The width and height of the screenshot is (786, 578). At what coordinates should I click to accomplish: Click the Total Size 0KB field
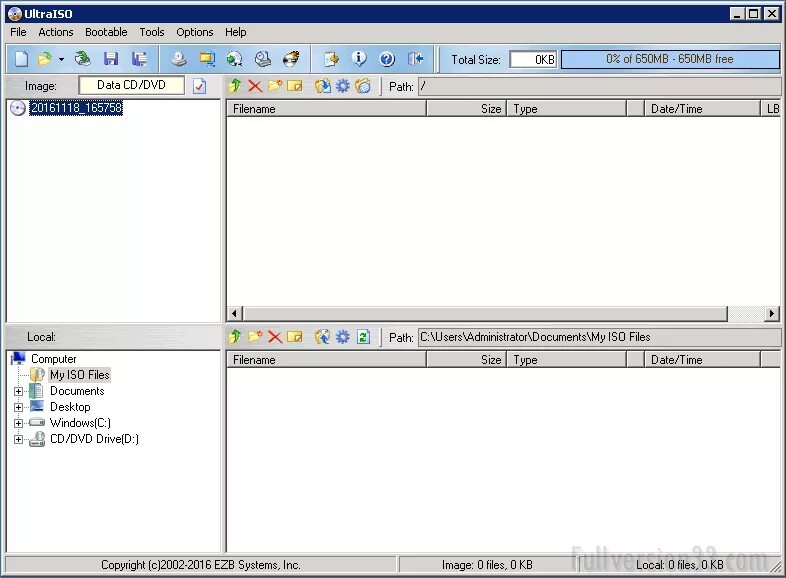point(533,60)
